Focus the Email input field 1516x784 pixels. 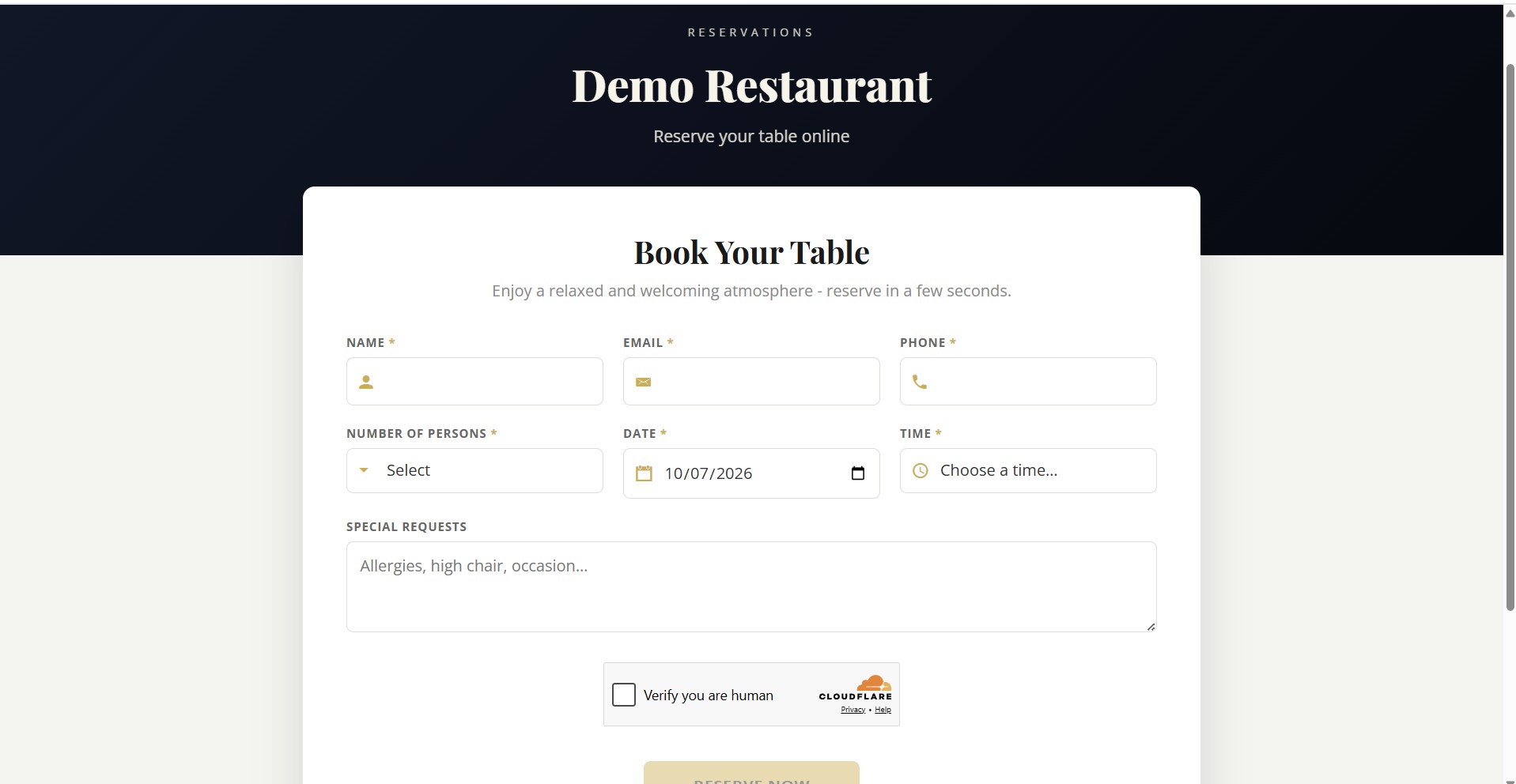(x=751, y=382)
